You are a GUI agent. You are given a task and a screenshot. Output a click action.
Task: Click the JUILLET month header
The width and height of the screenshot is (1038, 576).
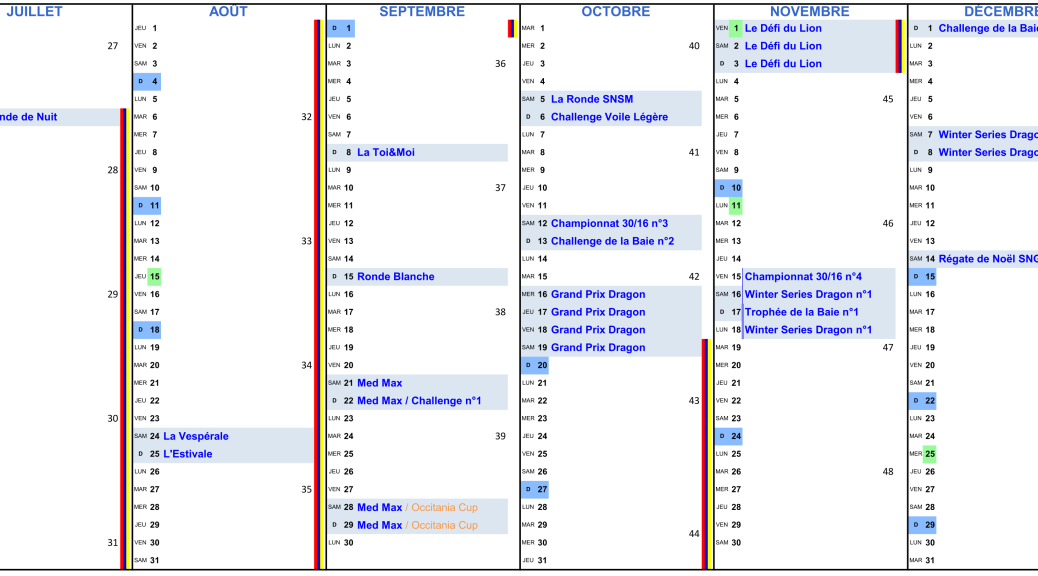pos(34,11)
